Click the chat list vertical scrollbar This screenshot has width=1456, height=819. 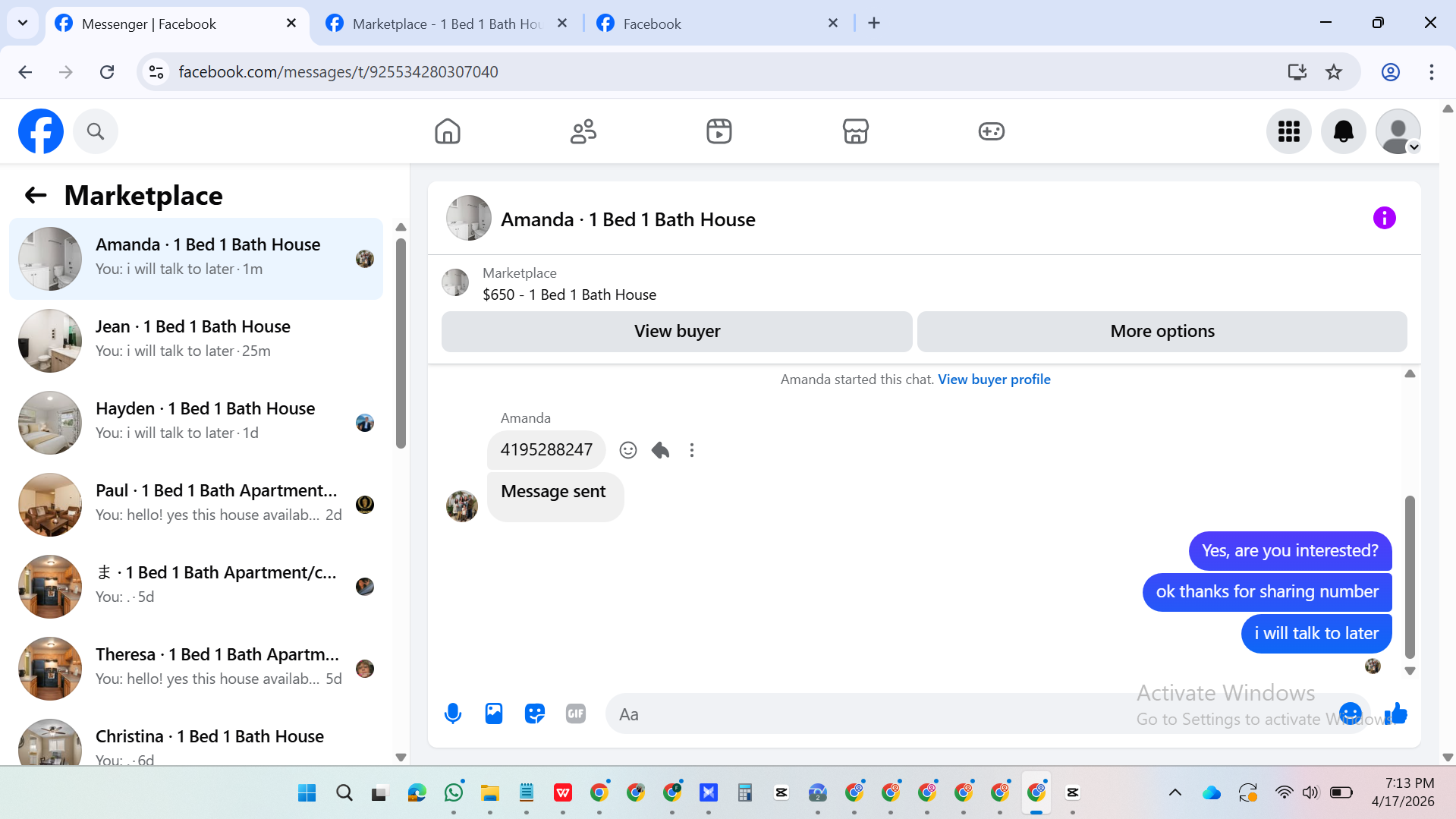coord(401,343)
